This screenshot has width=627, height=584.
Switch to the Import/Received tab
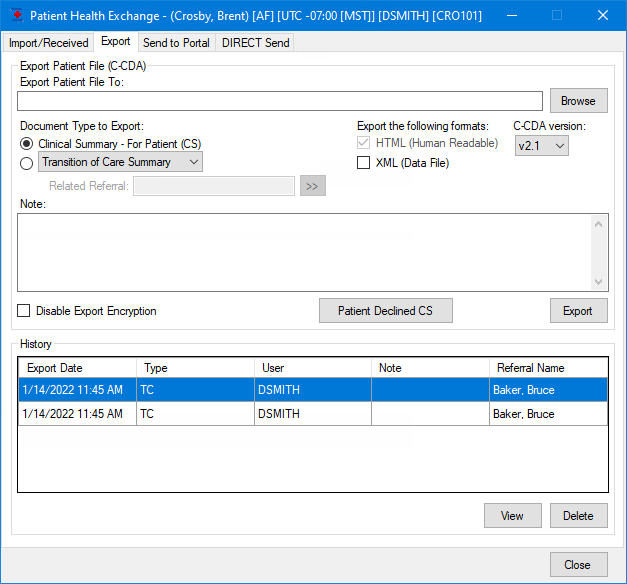(48, 43)
